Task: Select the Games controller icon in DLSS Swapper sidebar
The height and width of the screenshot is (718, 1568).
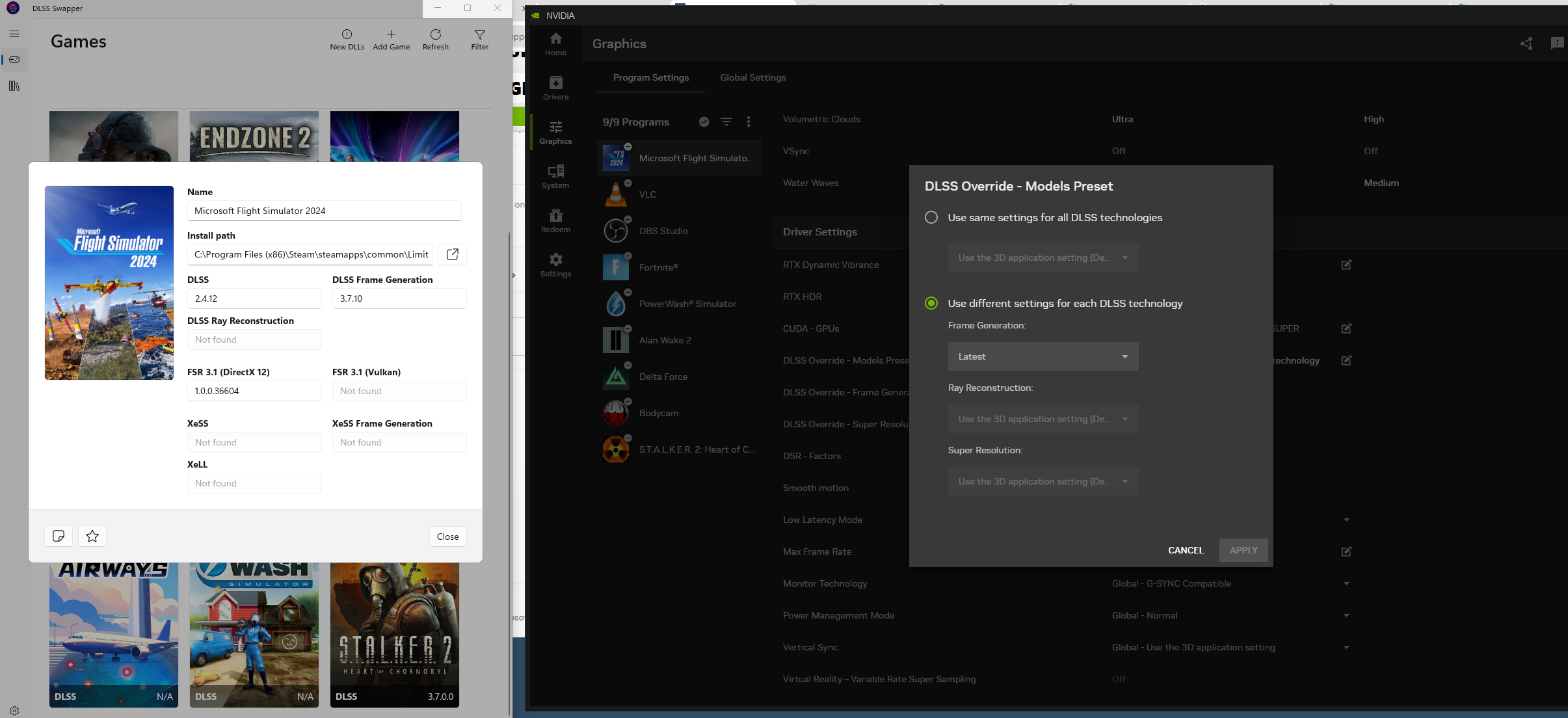Action: click(x=14, y=60)
